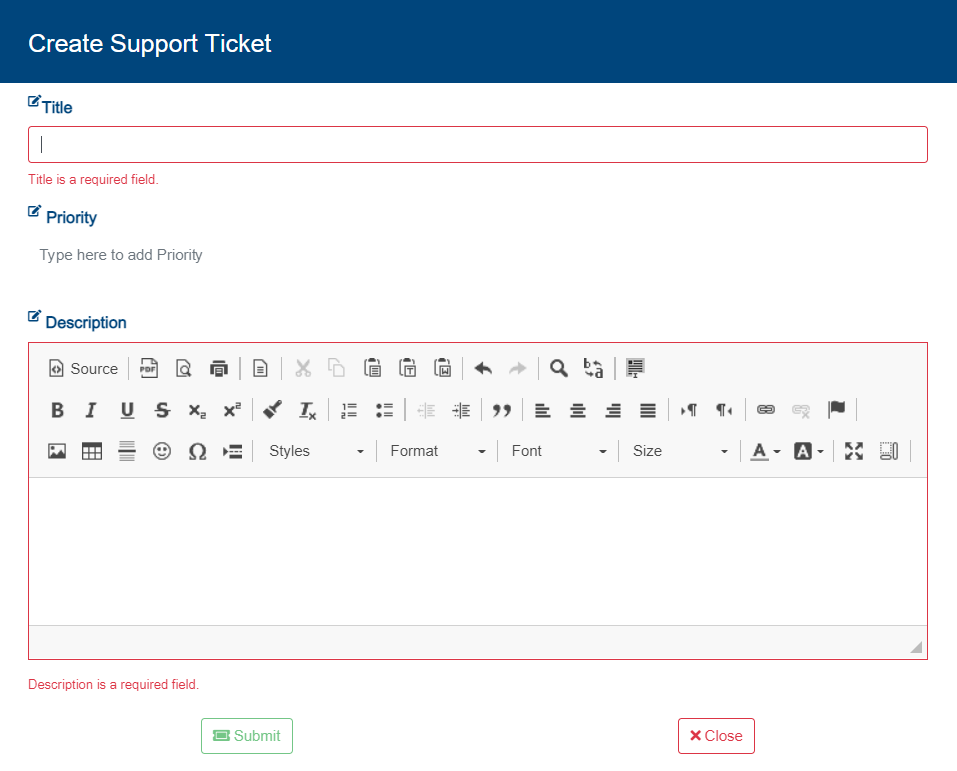Insert a table
The height and width of the screenshot is (771, 957).
pos(92,451)
